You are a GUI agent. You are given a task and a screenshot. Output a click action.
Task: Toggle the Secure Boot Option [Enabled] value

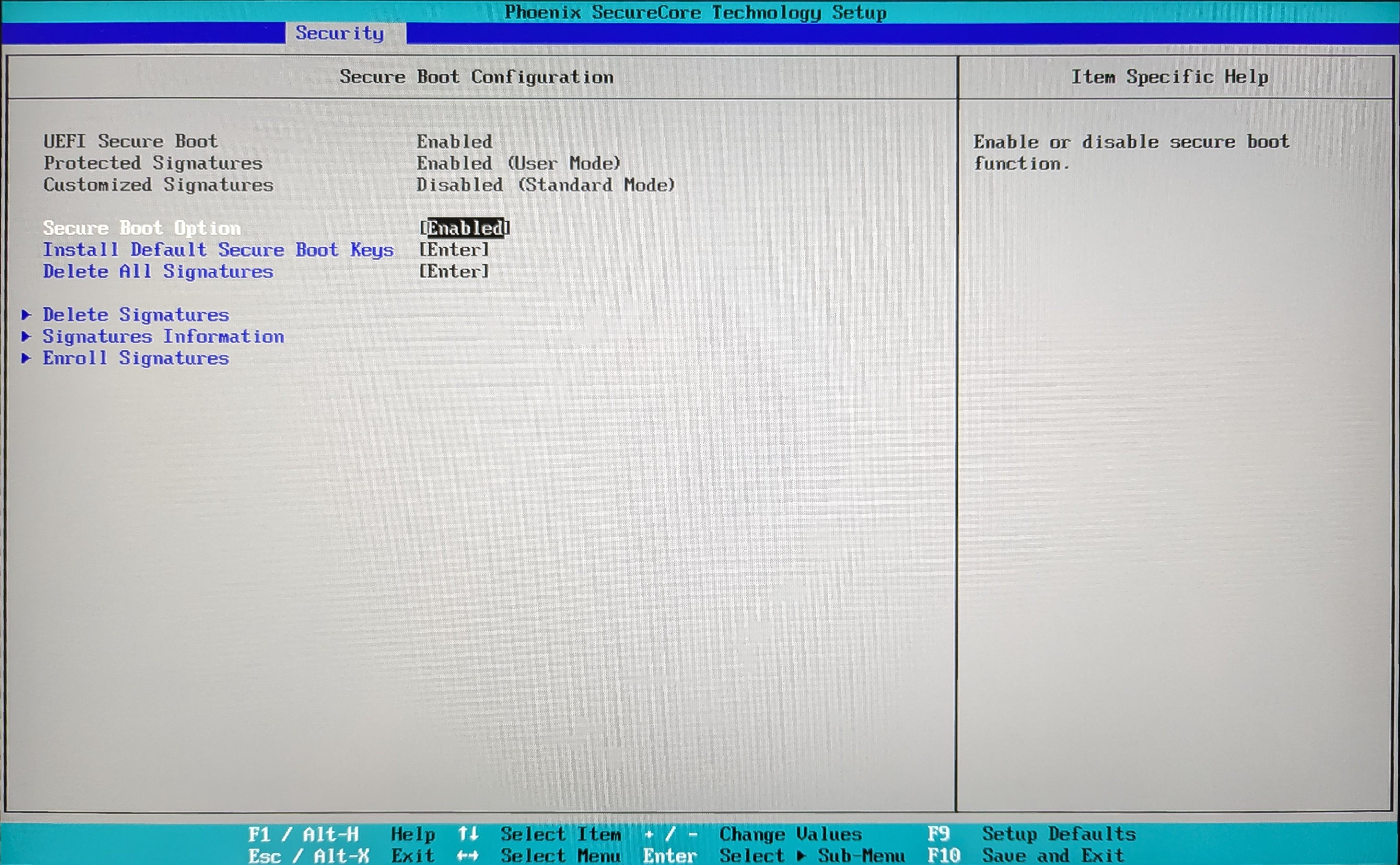point(465,228)
